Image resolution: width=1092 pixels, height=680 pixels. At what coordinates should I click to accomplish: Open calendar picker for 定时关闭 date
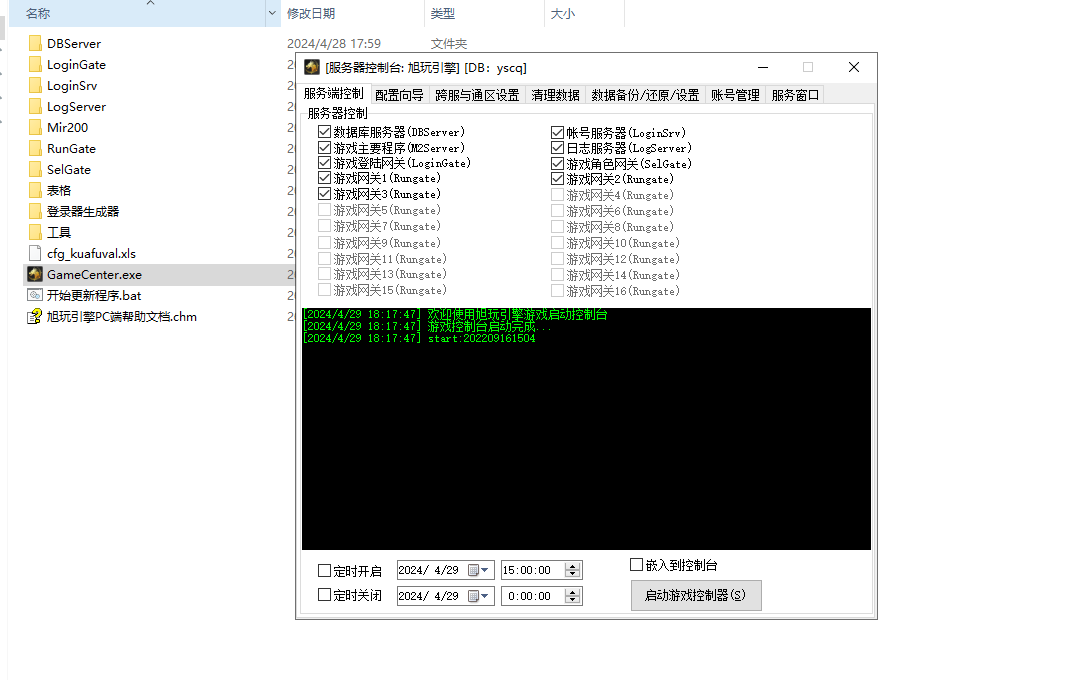478,596
